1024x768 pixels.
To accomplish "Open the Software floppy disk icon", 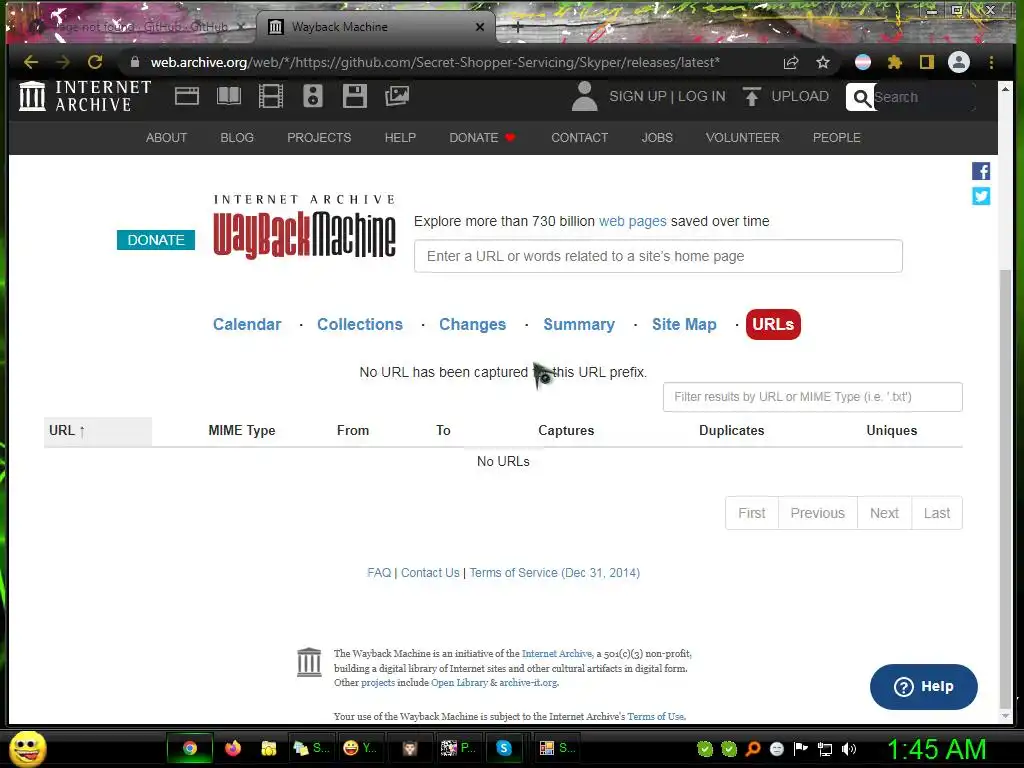I will pos(355,96).
